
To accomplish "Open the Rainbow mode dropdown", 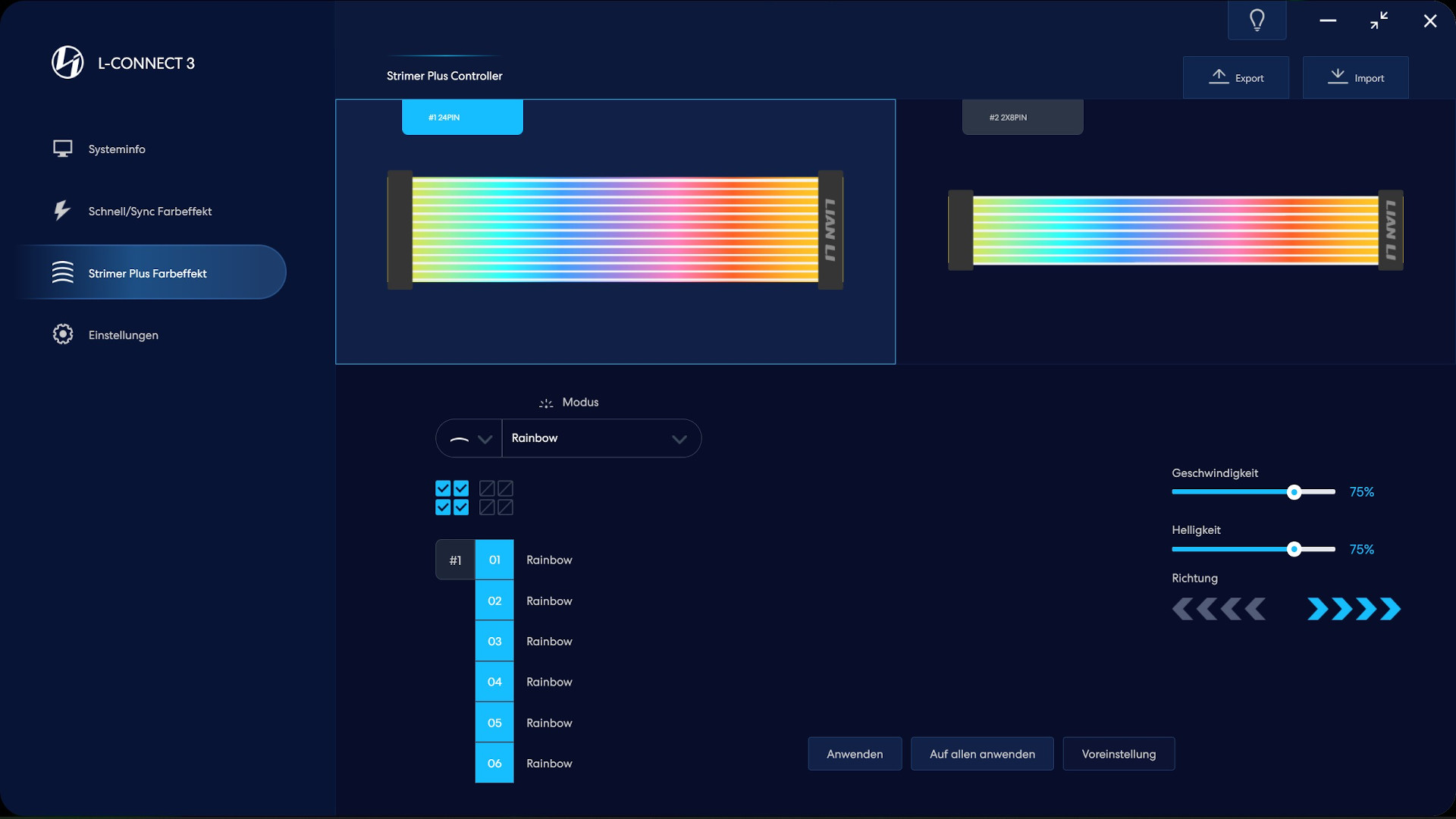I will click(x=601, y=438).
